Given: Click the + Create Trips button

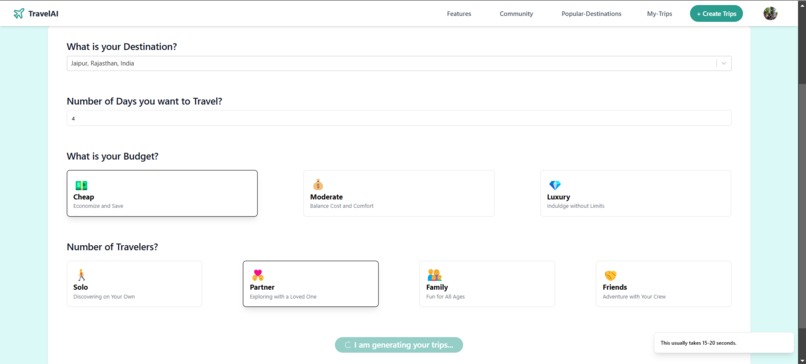Looking at the screenshot, I should (x=717, y=13).
